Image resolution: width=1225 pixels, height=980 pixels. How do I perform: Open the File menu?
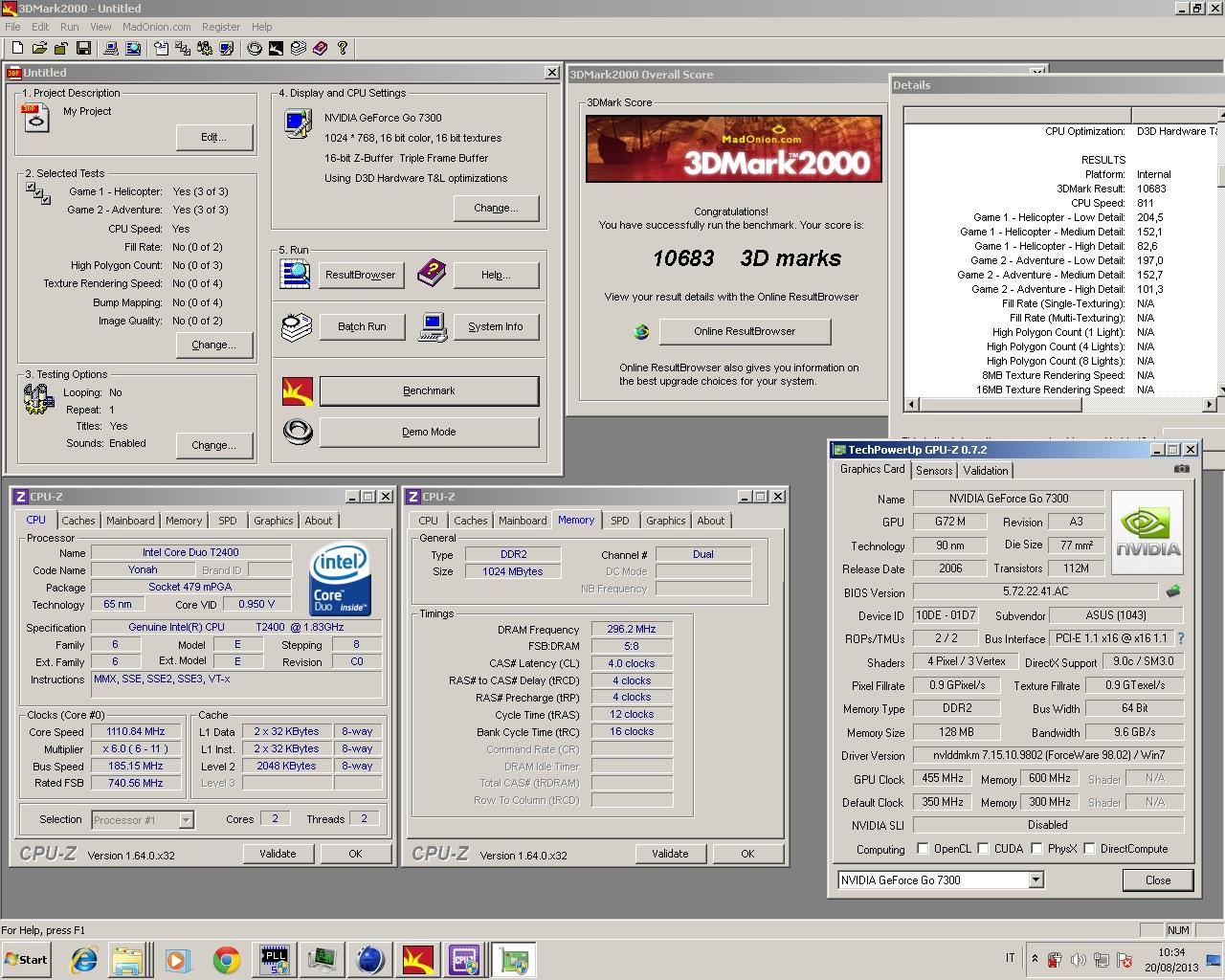click(x=12, y=27)
